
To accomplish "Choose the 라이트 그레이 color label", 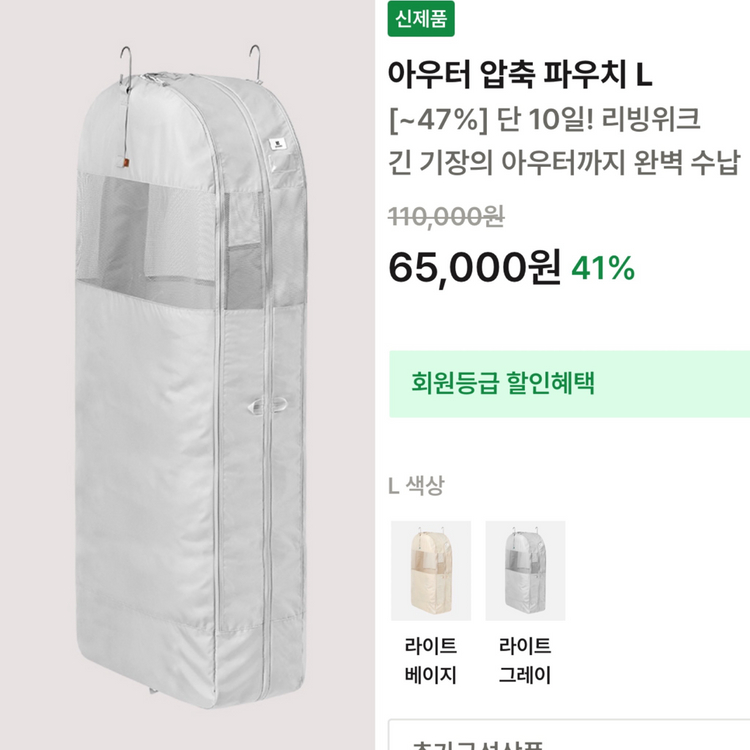I will [x=525, y=660].
